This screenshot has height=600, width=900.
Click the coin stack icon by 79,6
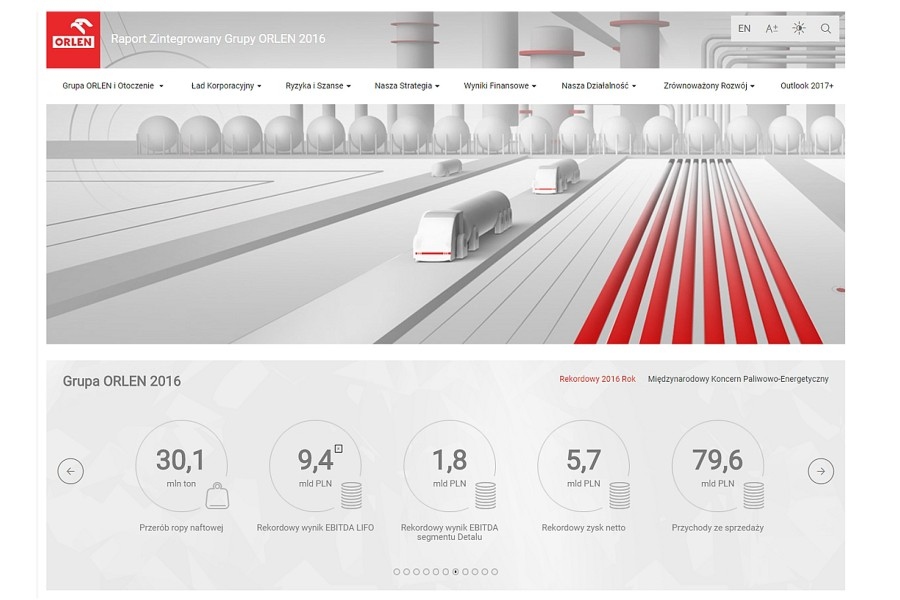pos(753,494)
